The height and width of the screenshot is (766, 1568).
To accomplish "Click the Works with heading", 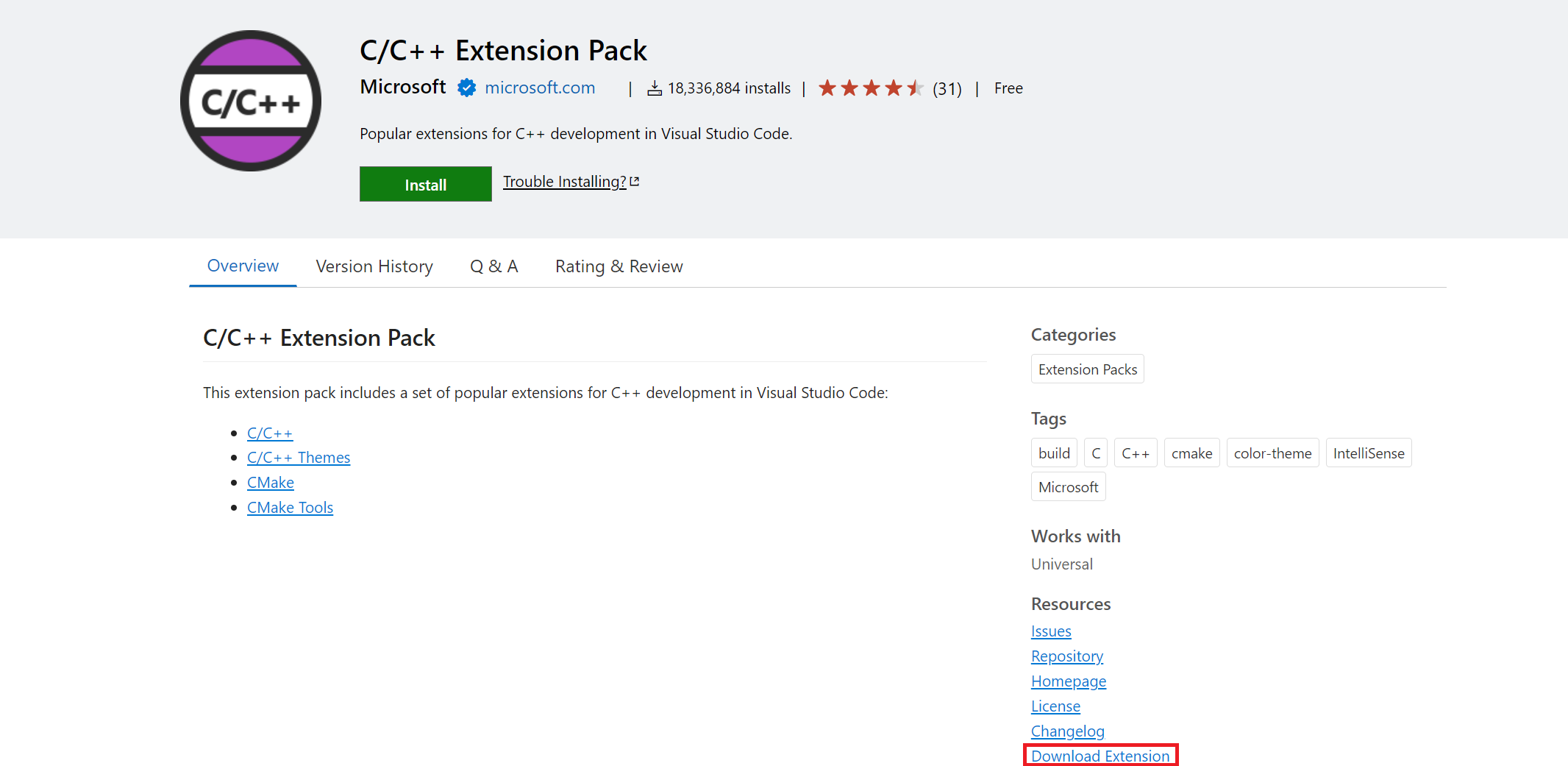I will click(x=1075, y=536).
